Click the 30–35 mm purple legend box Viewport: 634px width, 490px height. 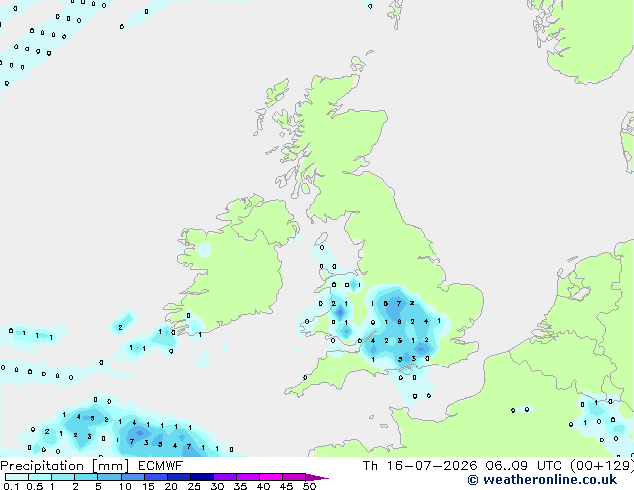[x=225, y=477]
